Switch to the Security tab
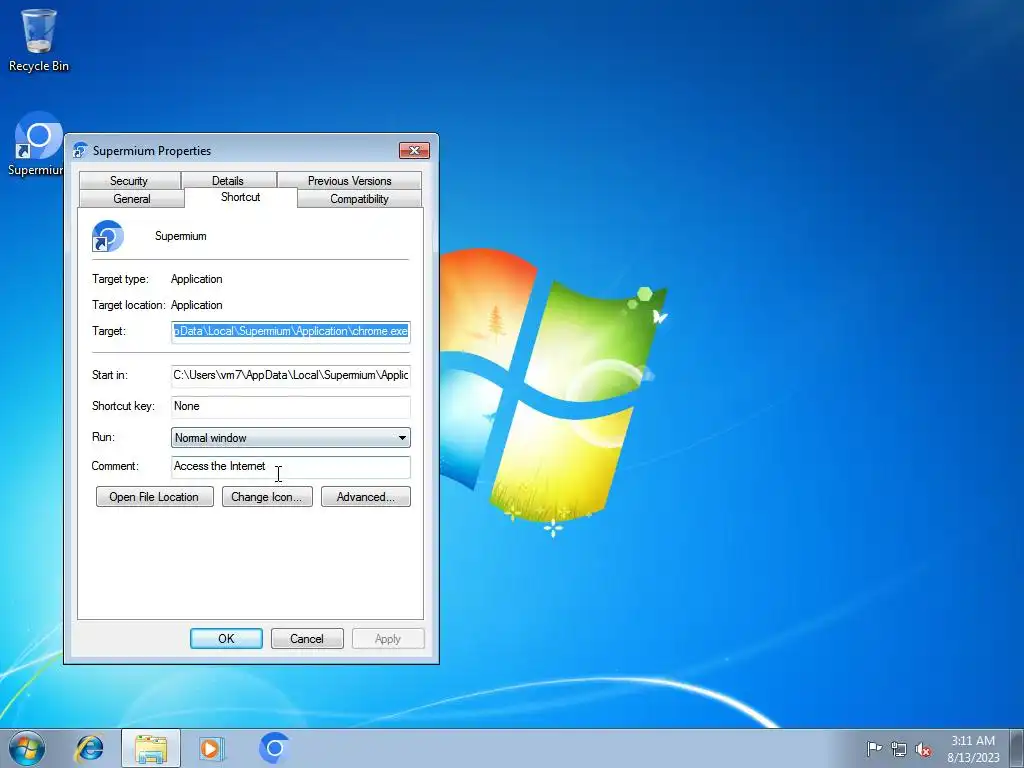 (x=129, y=180)
